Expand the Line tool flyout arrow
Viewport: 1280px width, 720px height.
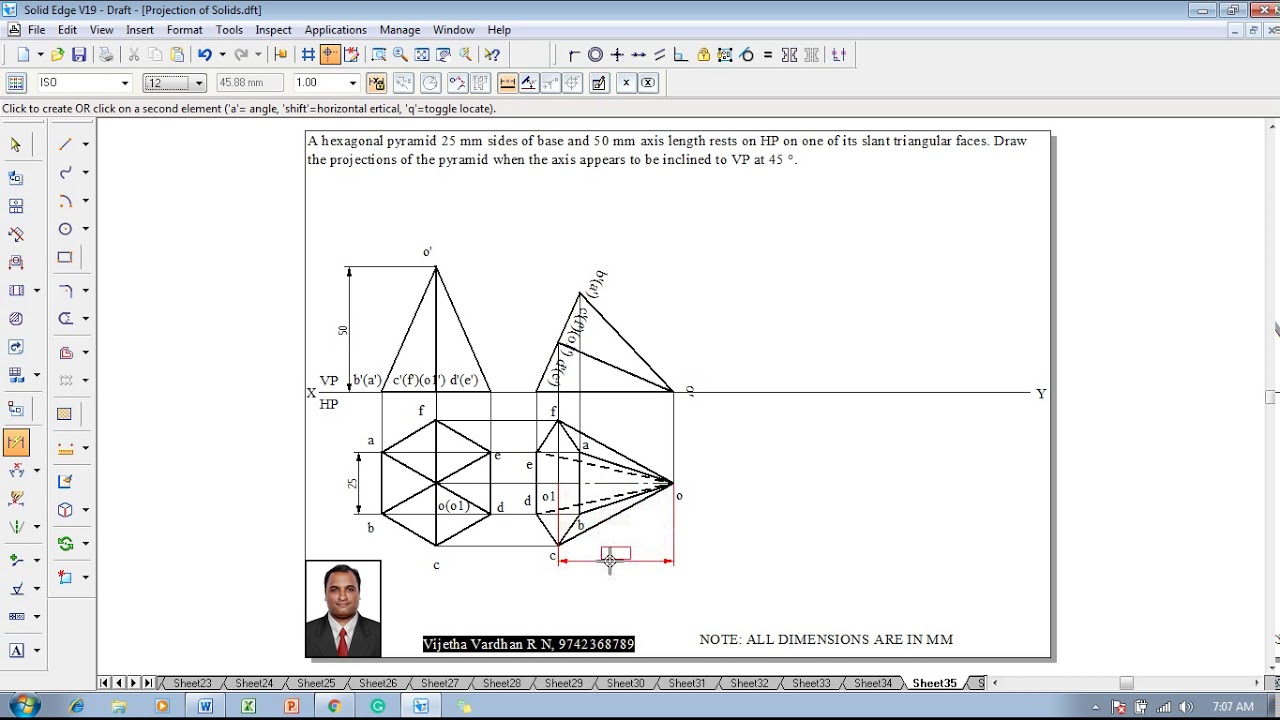tap(85, 145)
